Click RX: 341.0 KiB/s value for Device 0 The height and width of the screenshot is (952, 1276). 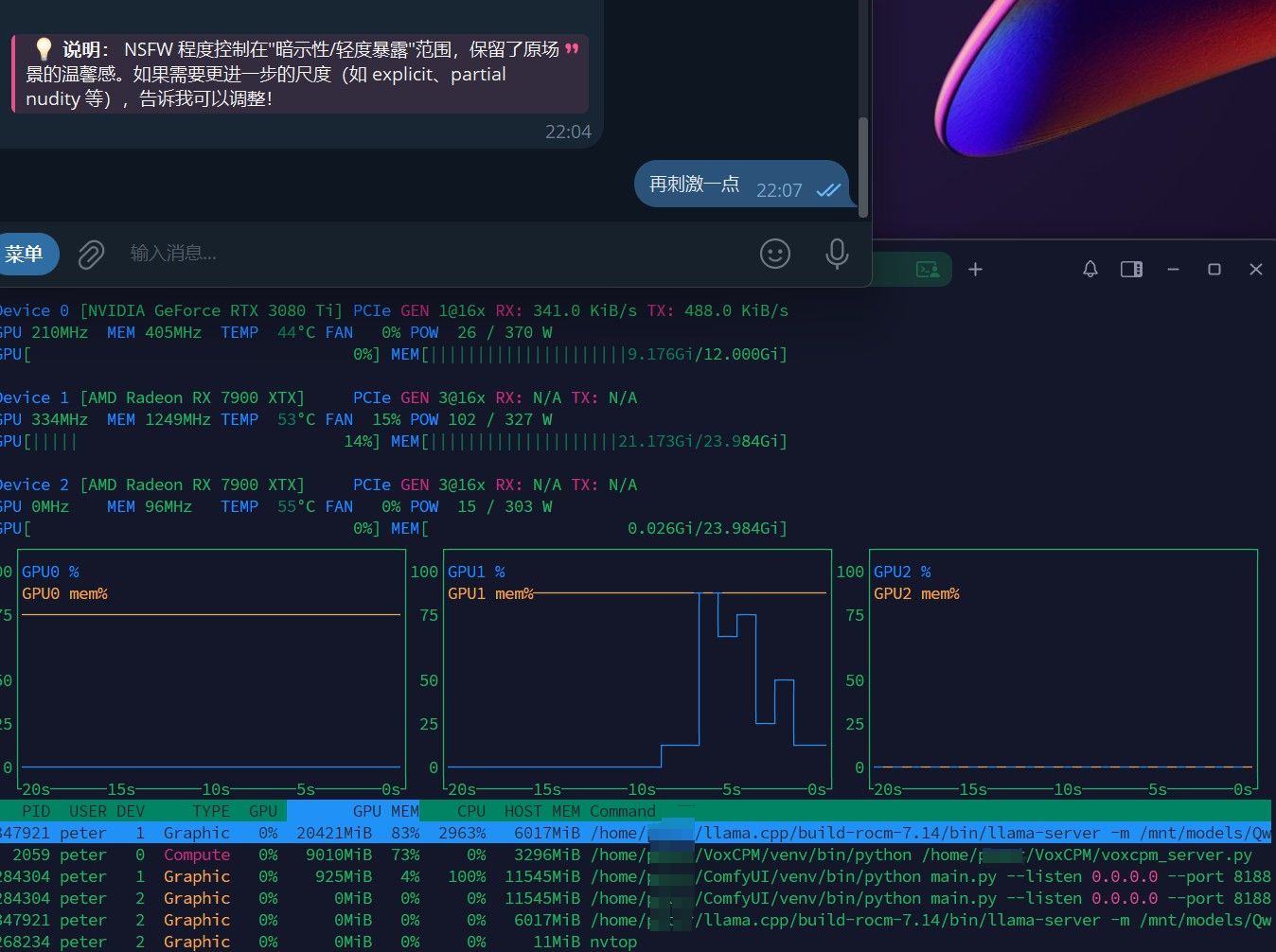coord(566,310)
